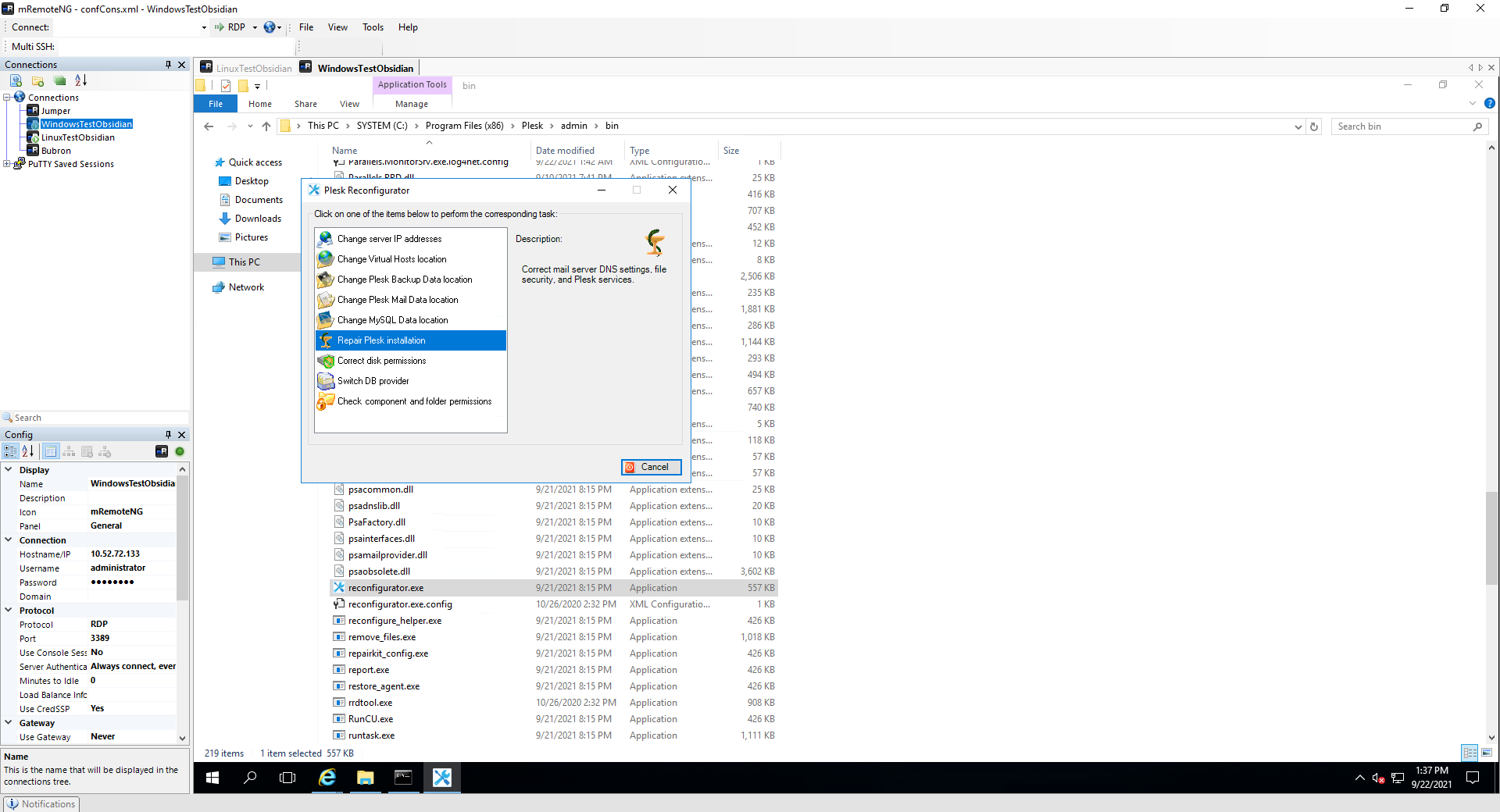Select Switch DB provider option

coord(411,381)
